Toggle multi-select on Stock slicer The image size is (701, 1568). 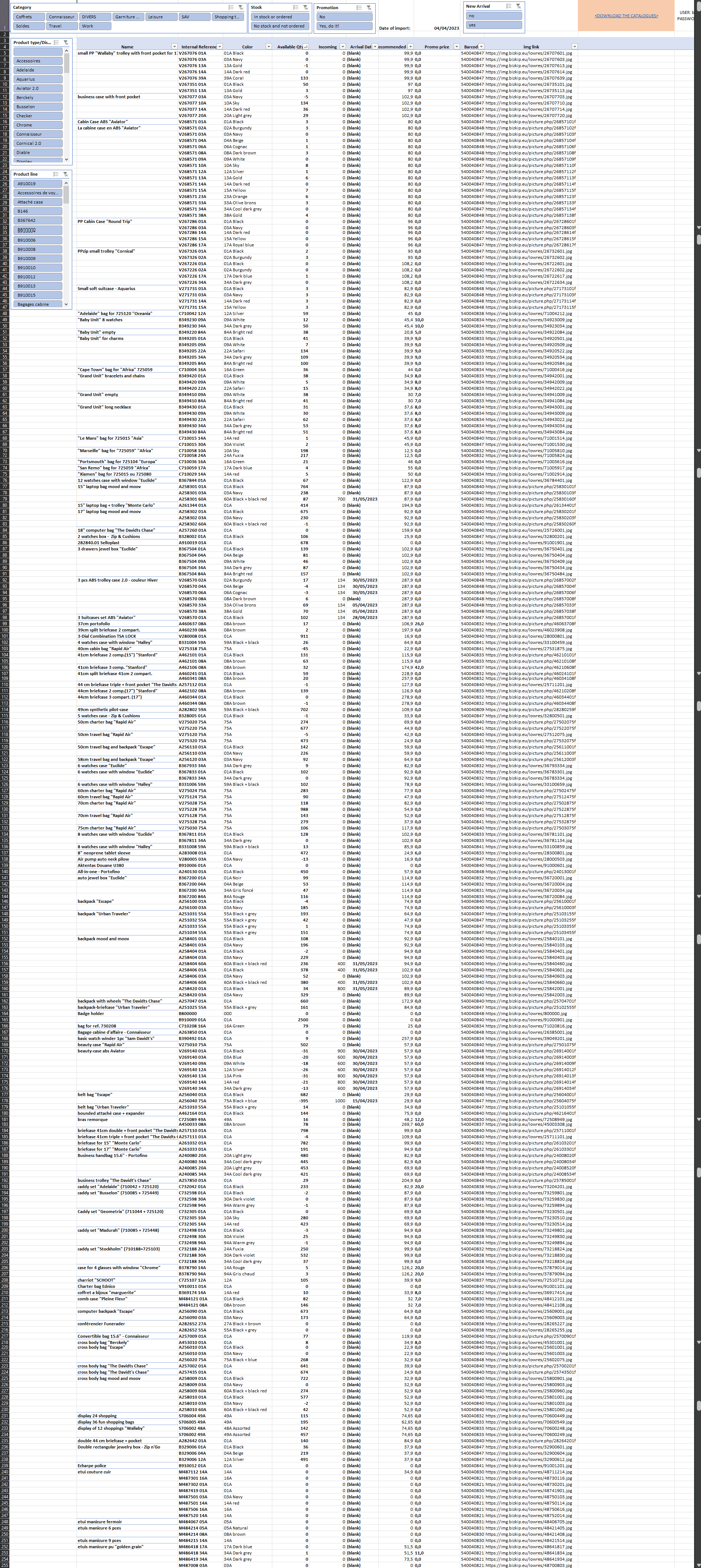click(295, 7)
